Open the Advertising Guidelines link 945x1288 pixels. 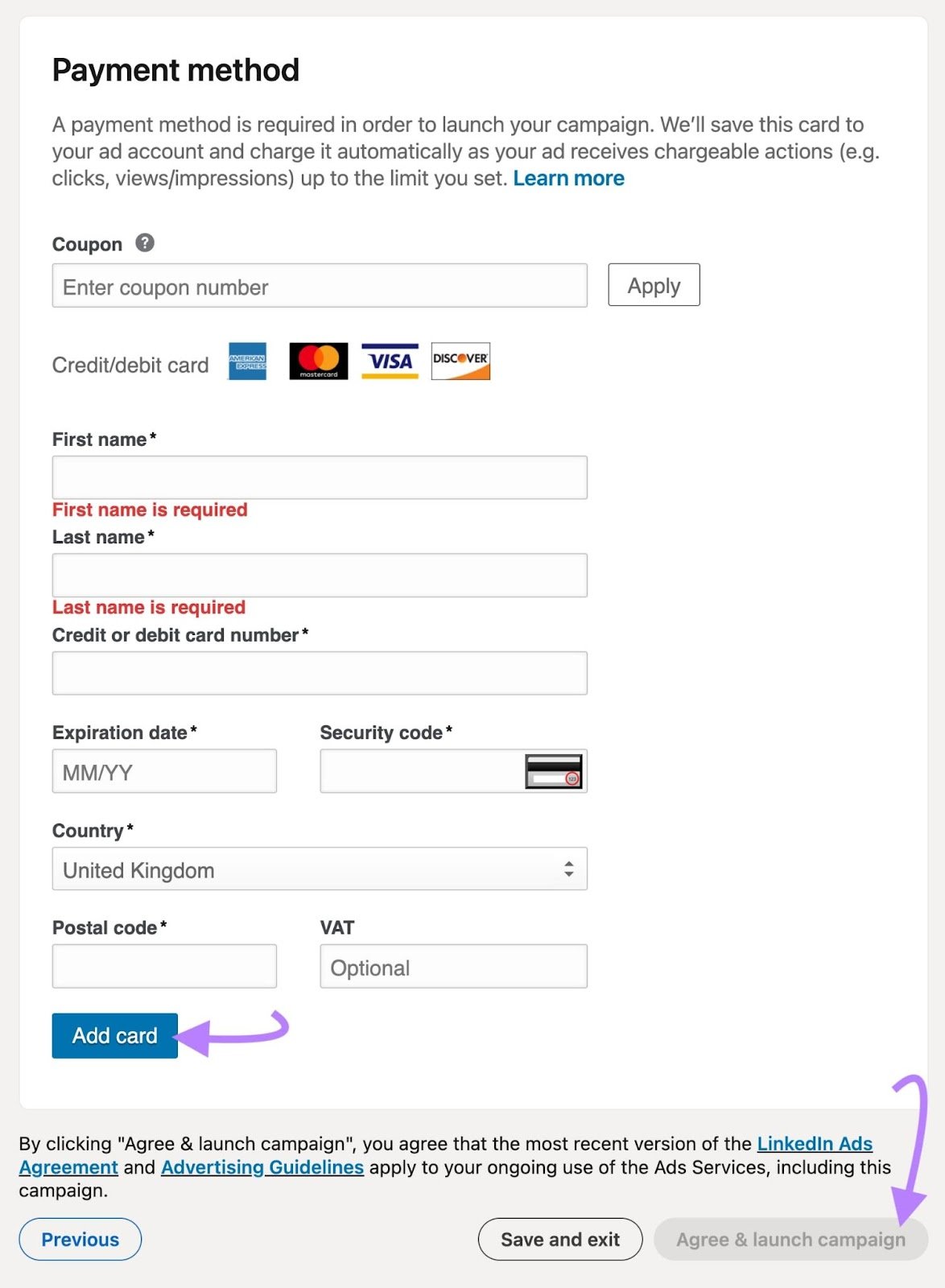click(262, 1166)
